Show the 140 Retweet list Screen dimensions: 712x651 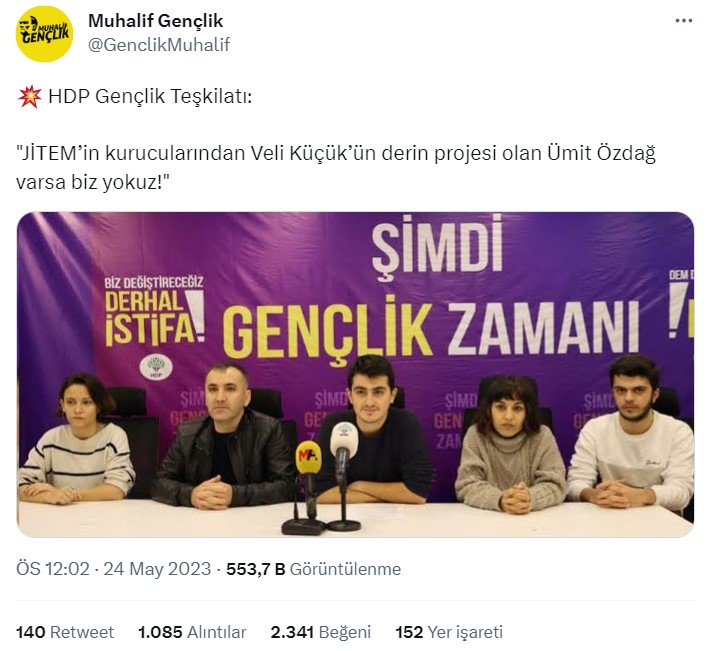(x=65, y=632)
